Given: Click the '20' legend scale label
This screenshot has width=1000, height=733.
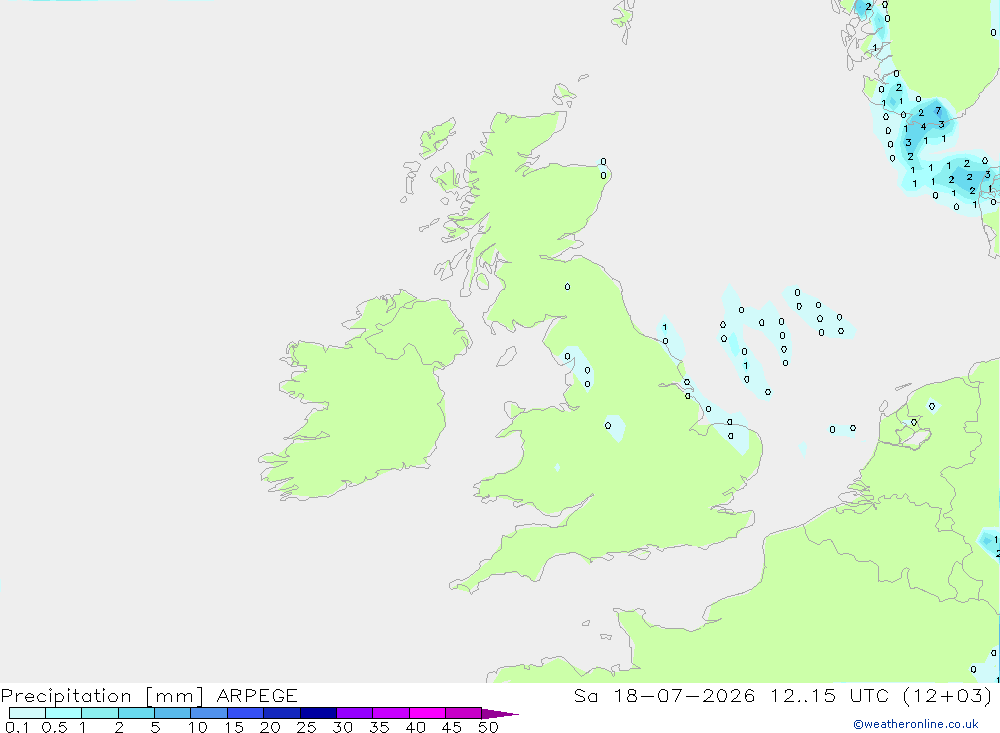Looking at the screenshot, I should (270, 727).
